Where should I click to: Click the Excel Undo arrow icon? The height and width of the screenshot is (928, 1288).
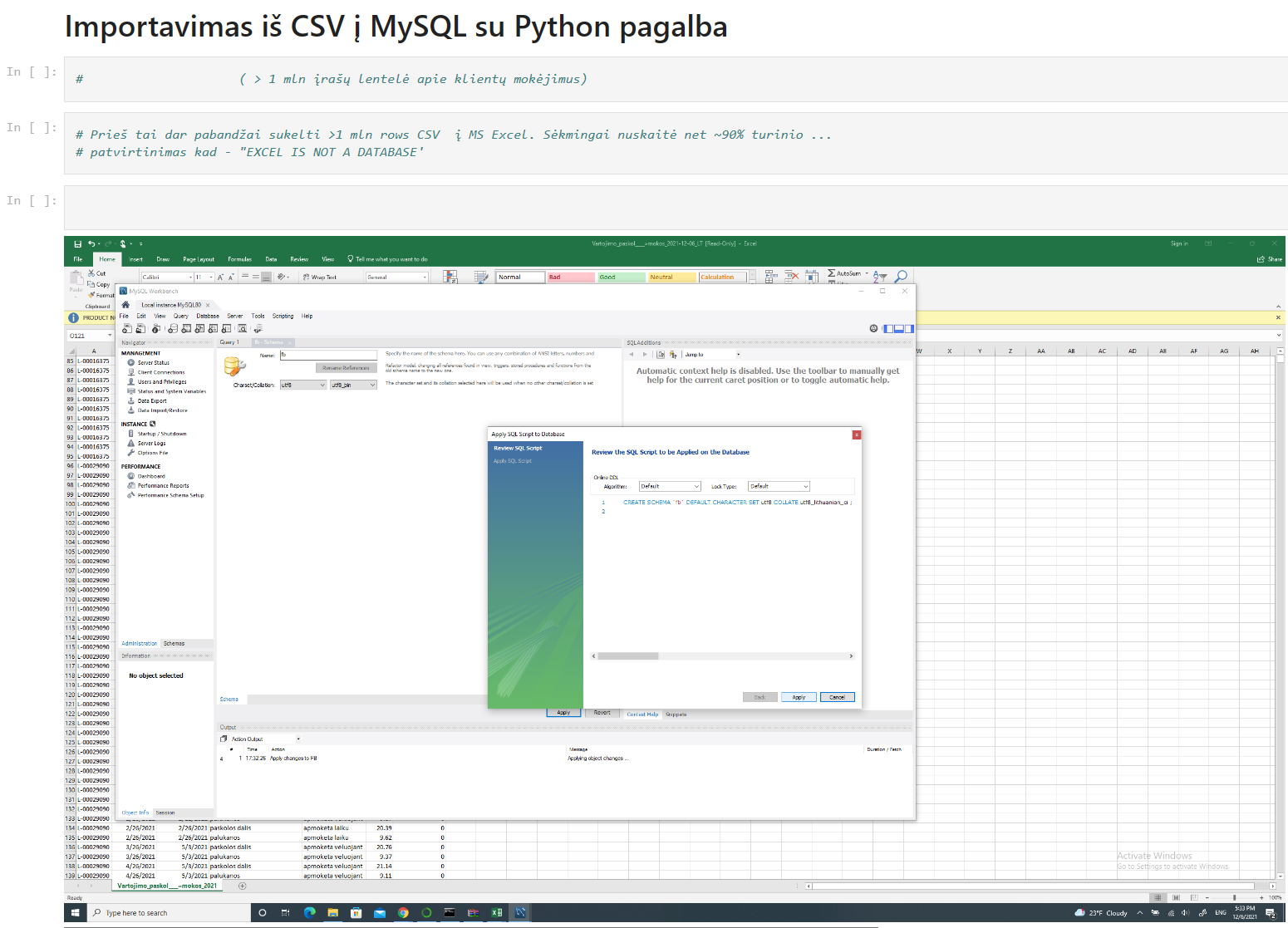(91, 243)
